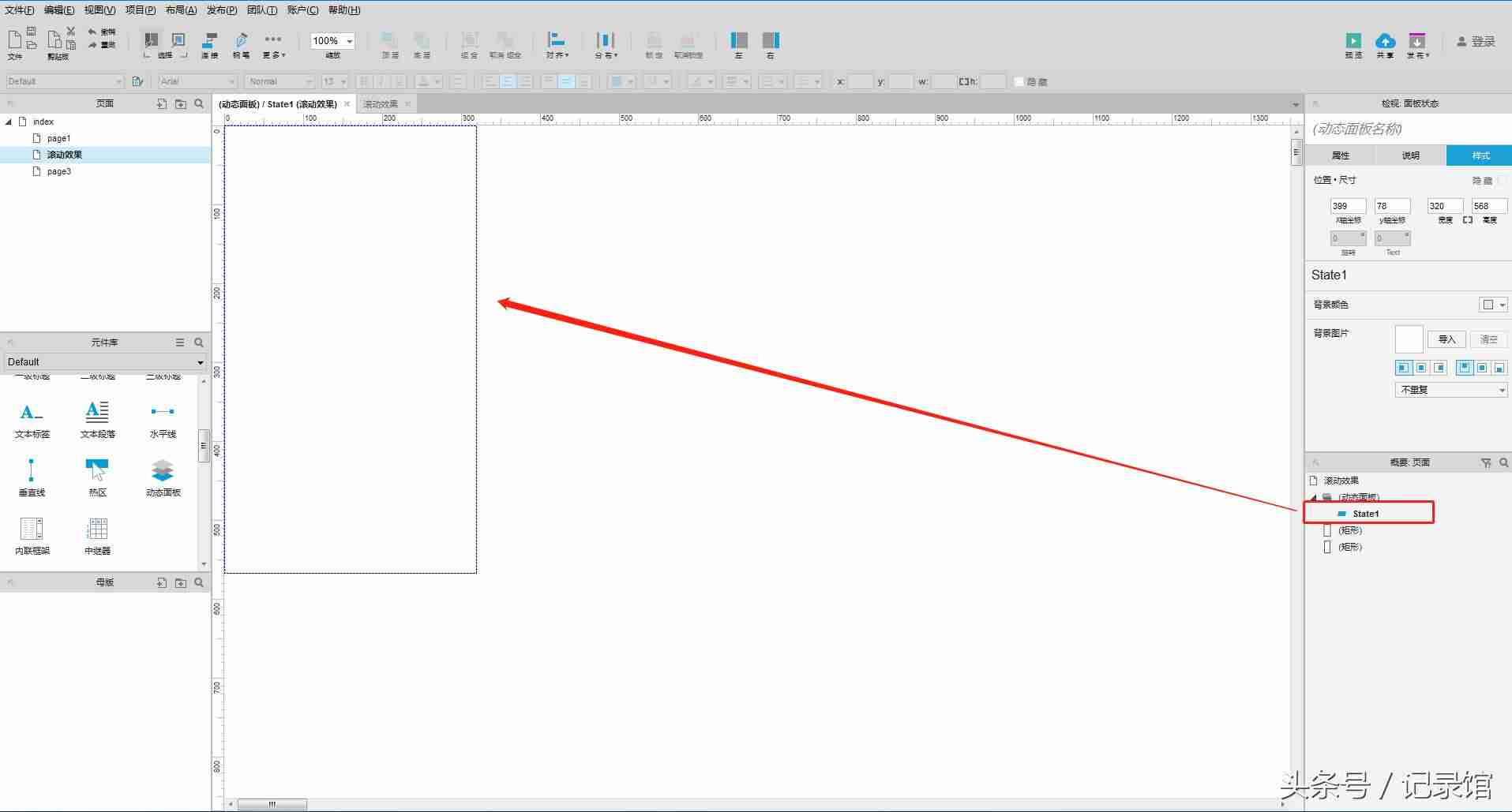The width and height of the screenshot is (1512, 812).
Task: Click the widget library menu icon
Action: [x=180, y=342]
